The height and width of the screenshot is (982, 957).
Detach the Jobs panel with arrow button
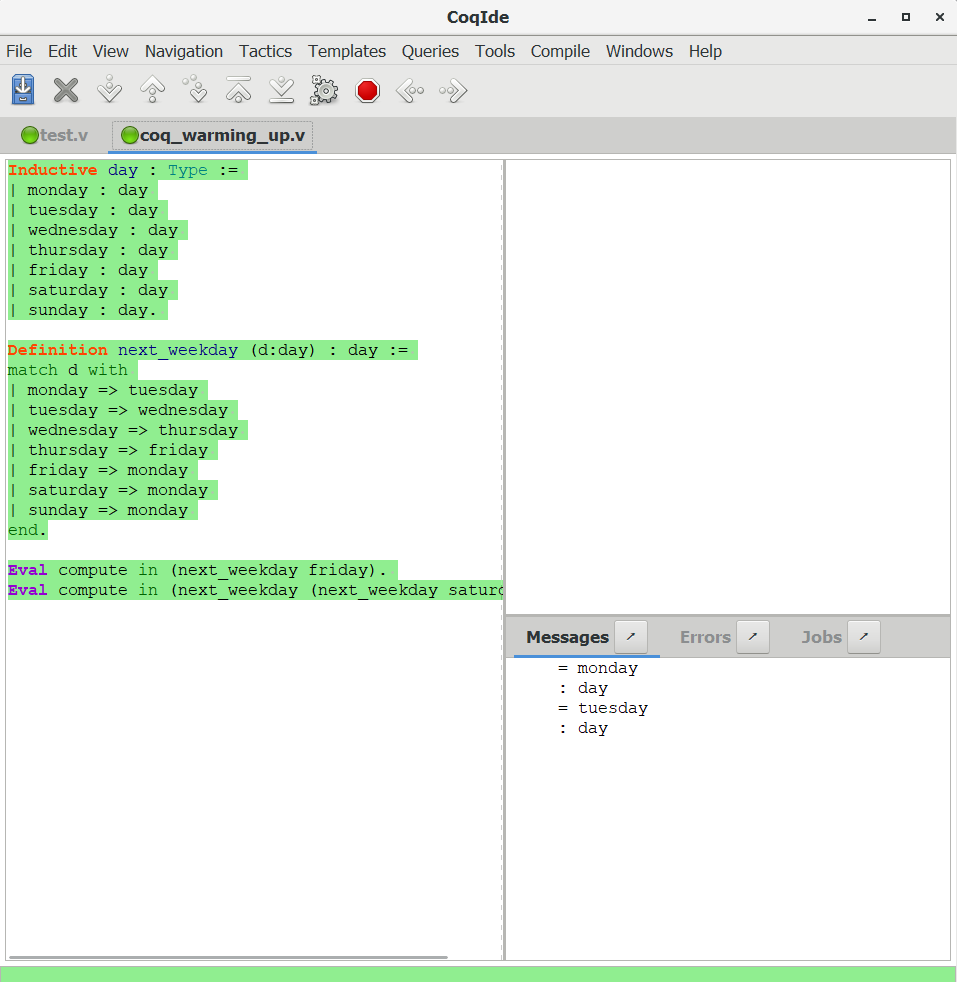pos(864,637)
